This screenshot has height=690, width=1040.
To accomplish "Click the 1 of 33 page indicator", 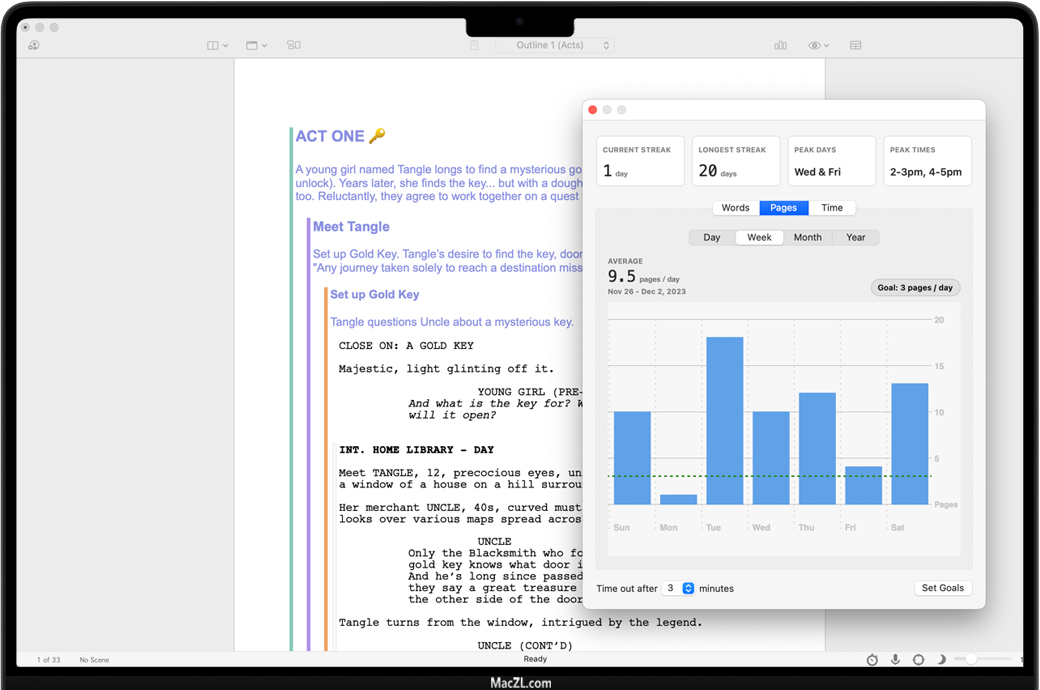I will click(48, 659).
